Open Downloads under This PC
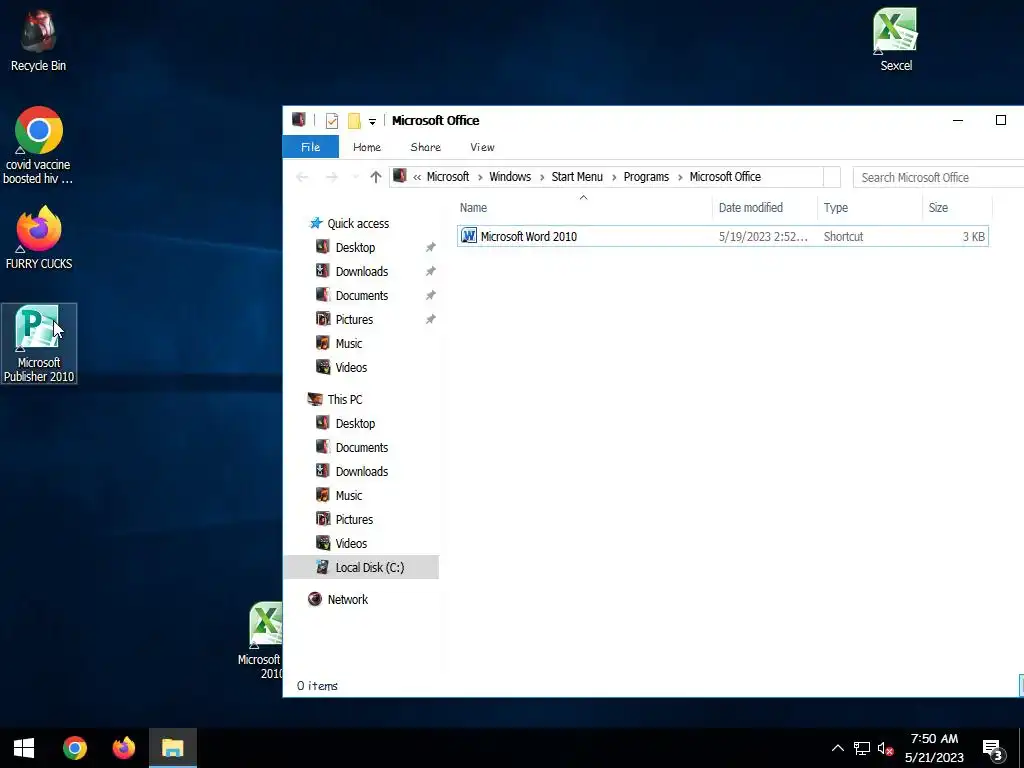This screenshot has height=768, width=1024. 362,472
